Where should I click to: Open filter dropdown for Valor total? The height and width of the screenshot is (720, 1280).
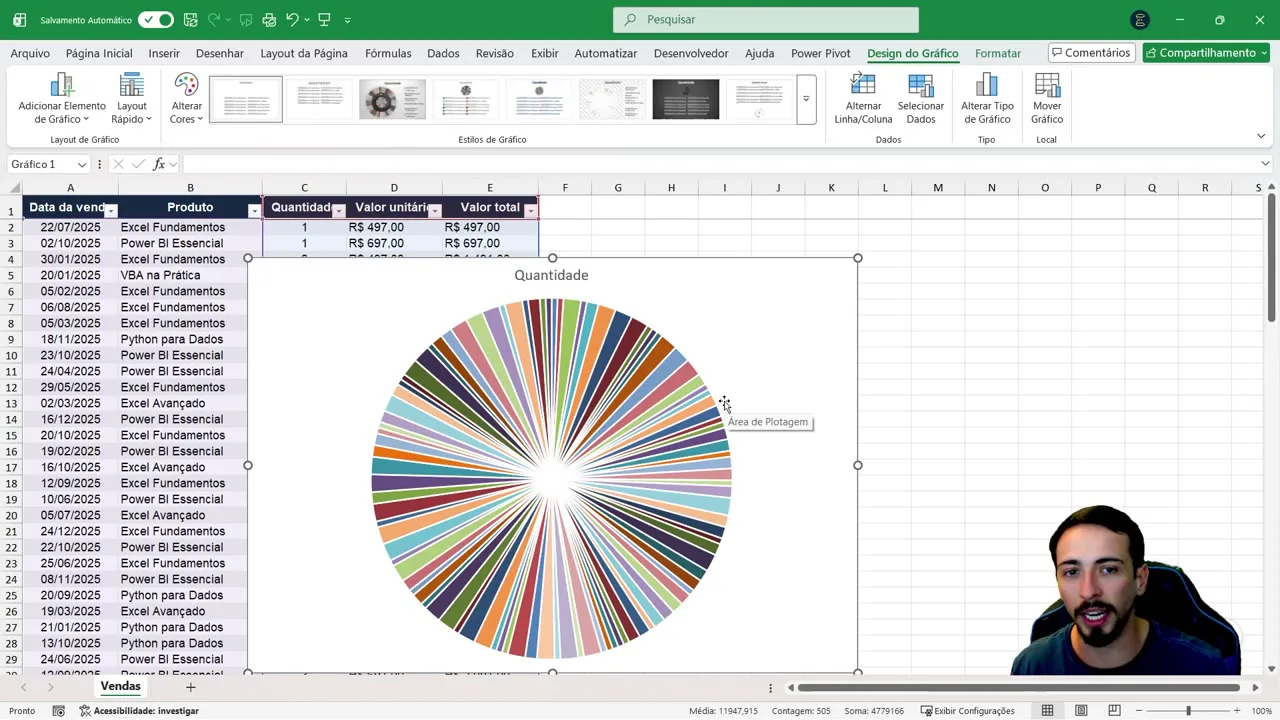click(x=530, y=210)
